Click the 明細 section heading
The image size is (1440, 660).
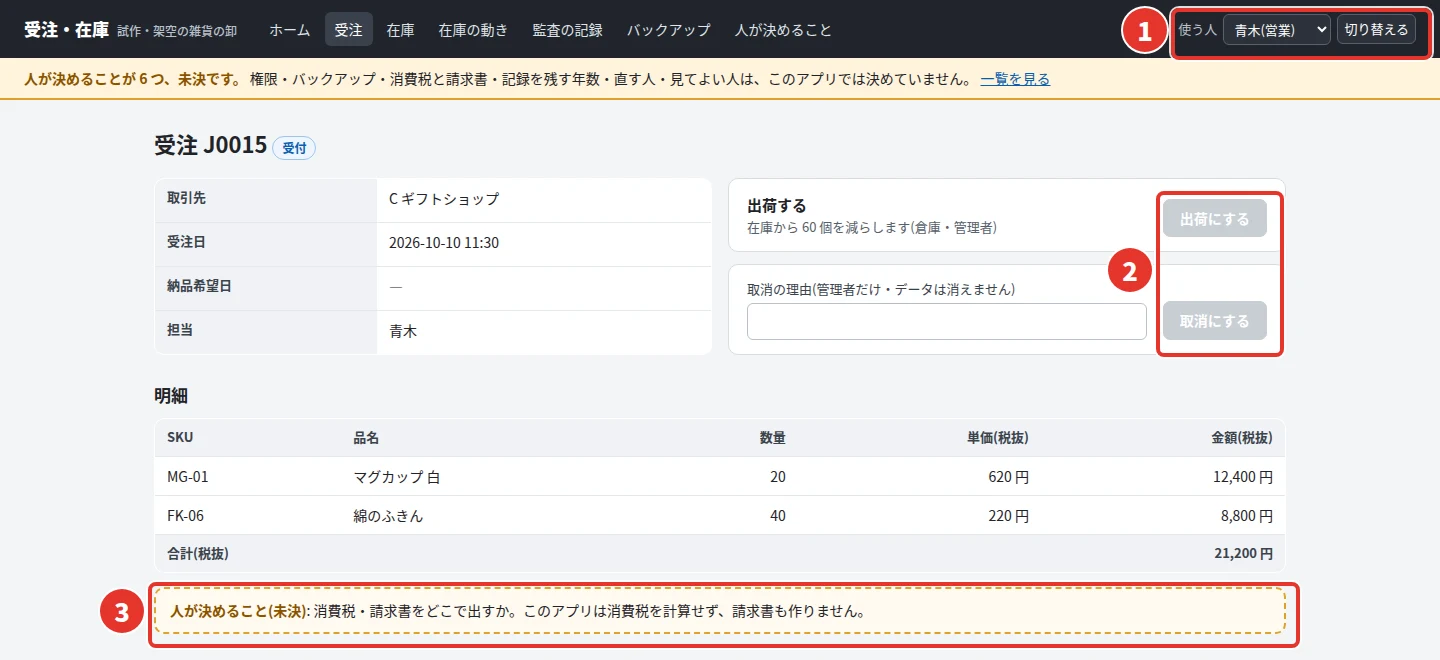coord(171,396)
